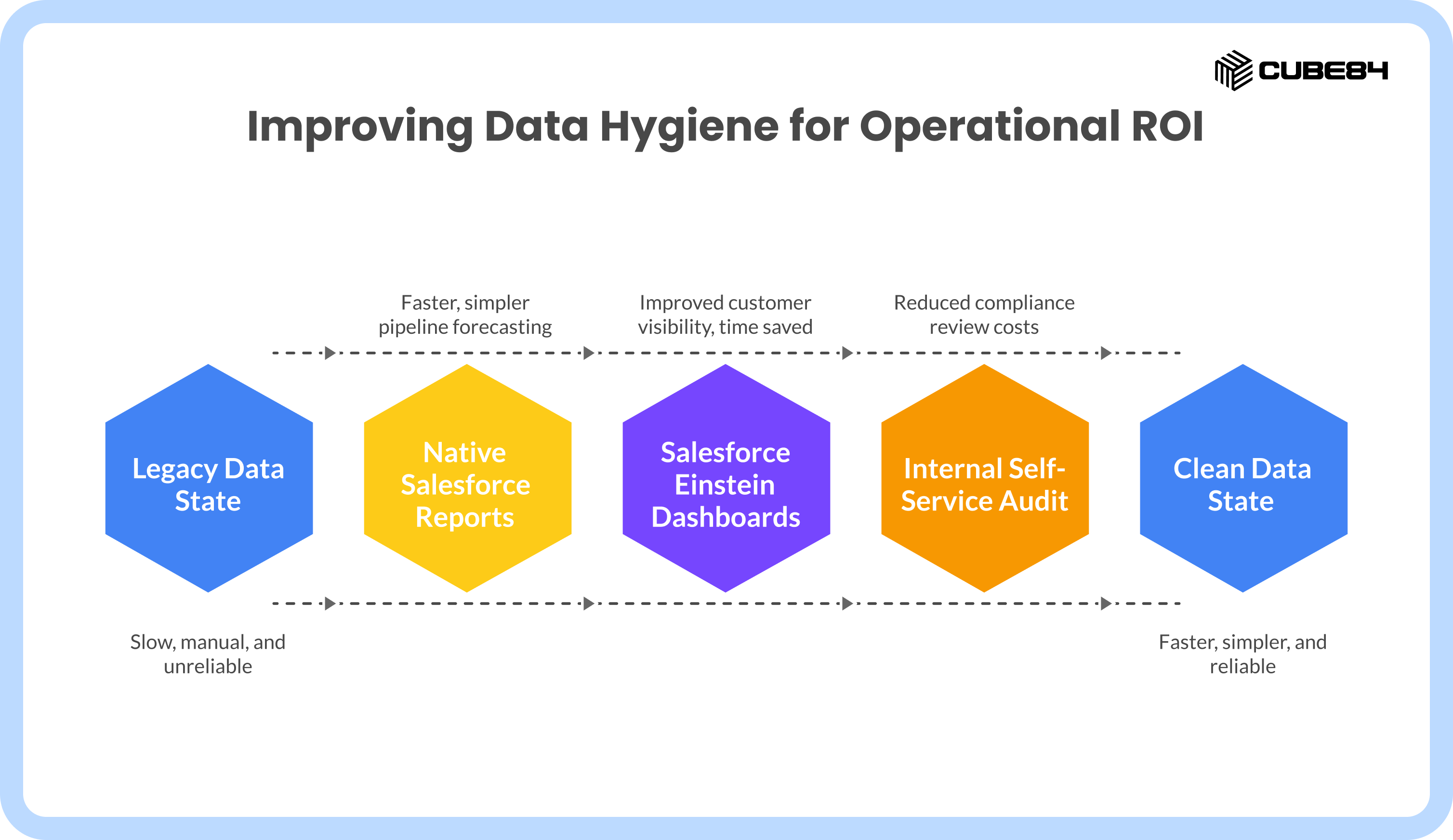Click the second arrowhead on upper dashed line
This screenshot has width=1453, height=840.
(589, 353)
